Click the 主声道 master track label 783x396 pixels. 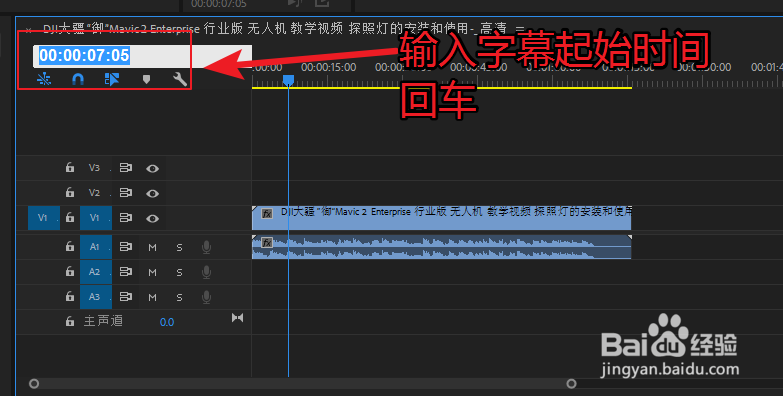click(103, 321)
